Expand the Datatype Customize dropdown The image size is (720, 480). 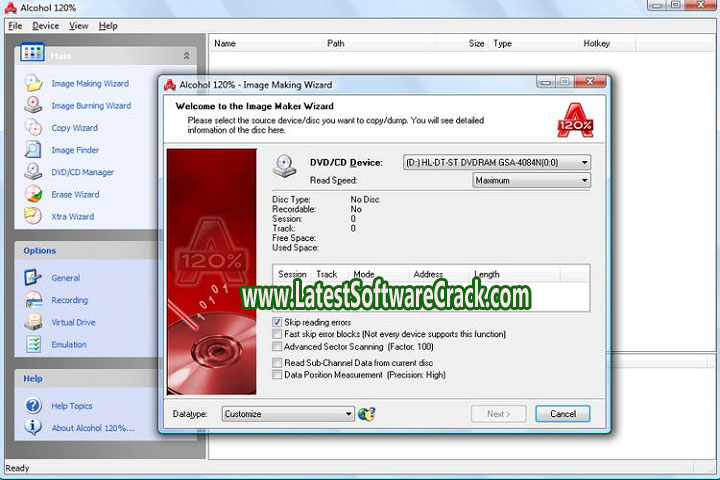click(x=348, y=414)
